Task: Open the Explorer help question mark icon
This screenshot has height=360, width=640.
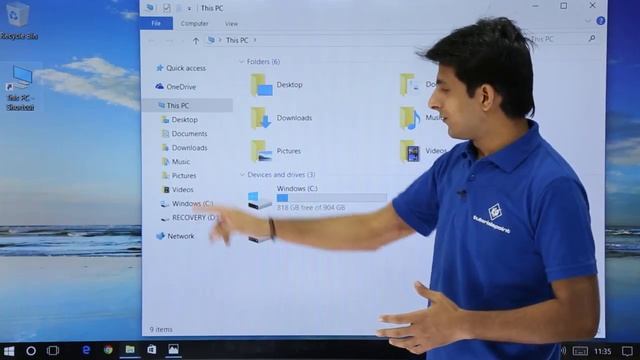Action: (x=600, y=21)
